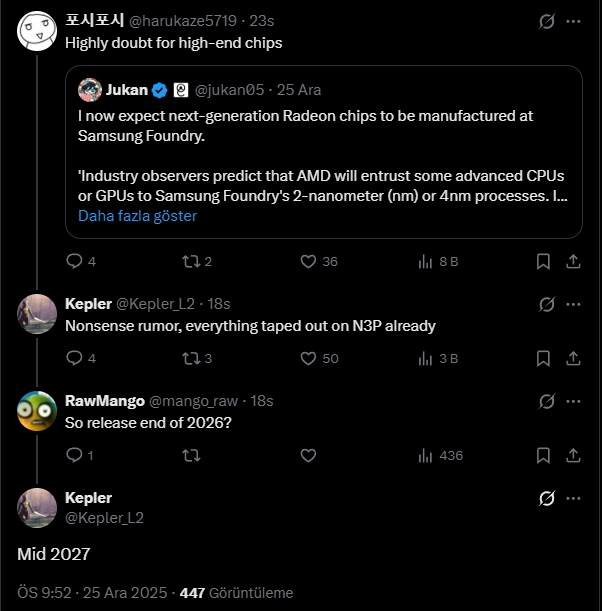Click Grok icon on main Kepler tweet
602x611 pixels.
click(547, 498)
